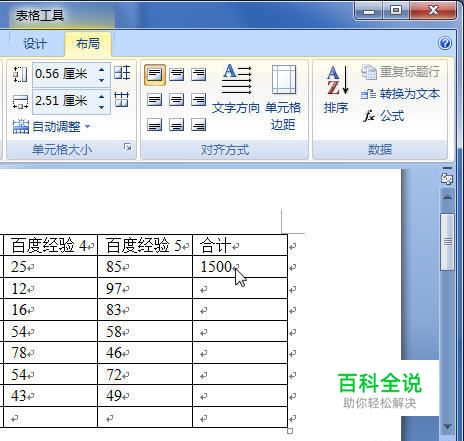Open the 单元格大小 dialog launcher
The width and height of the screenshot is (464, 441).
(x=127, y=147)
